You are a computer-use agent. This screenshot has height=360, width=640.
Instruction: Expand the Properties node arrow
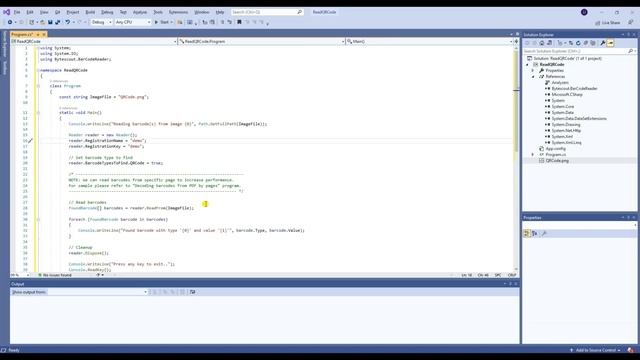pyautogui.click(x=533, y=71)
